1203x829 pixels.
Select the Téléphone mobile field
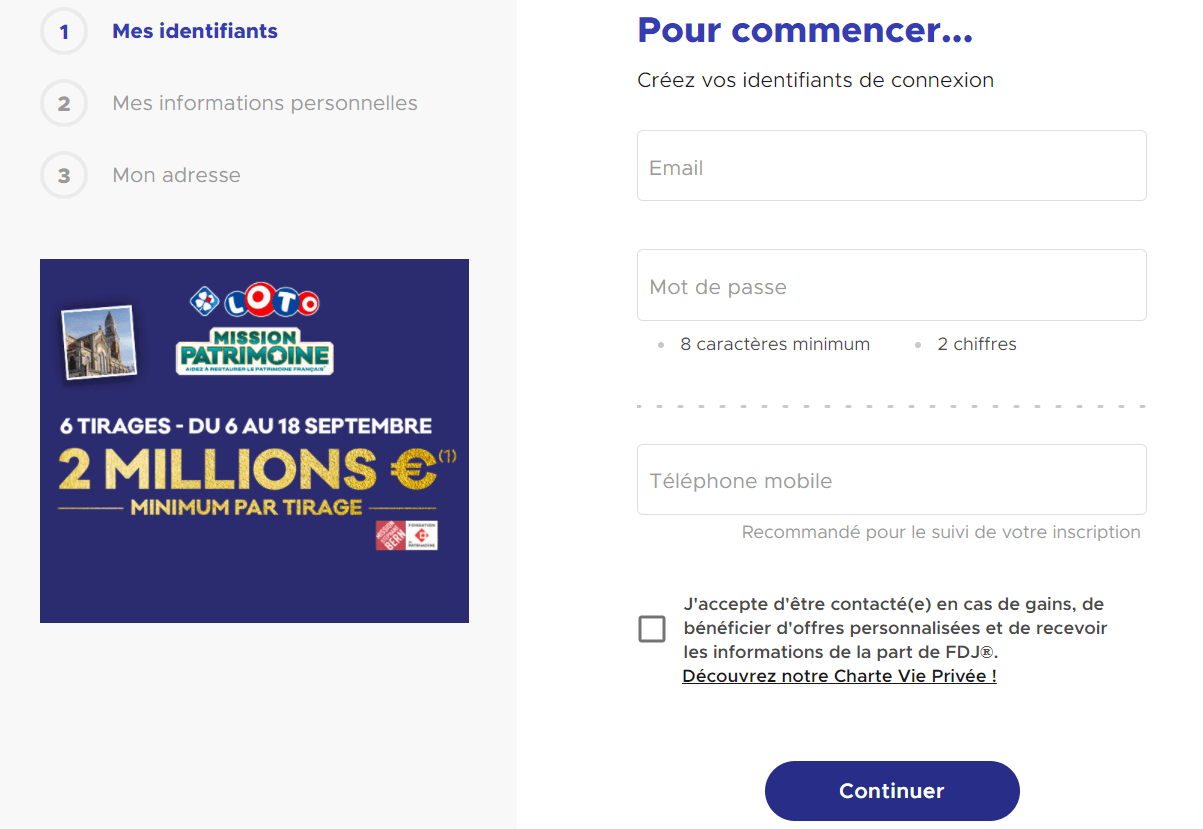click(892, 480)
